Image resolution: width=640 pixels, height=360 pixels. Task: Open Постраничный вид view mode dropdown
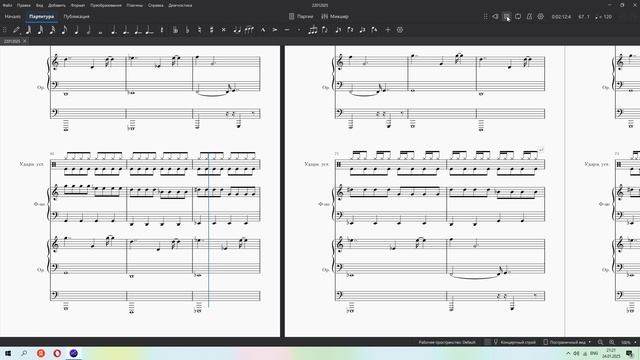pyautogui.click(x=567, y=342)
